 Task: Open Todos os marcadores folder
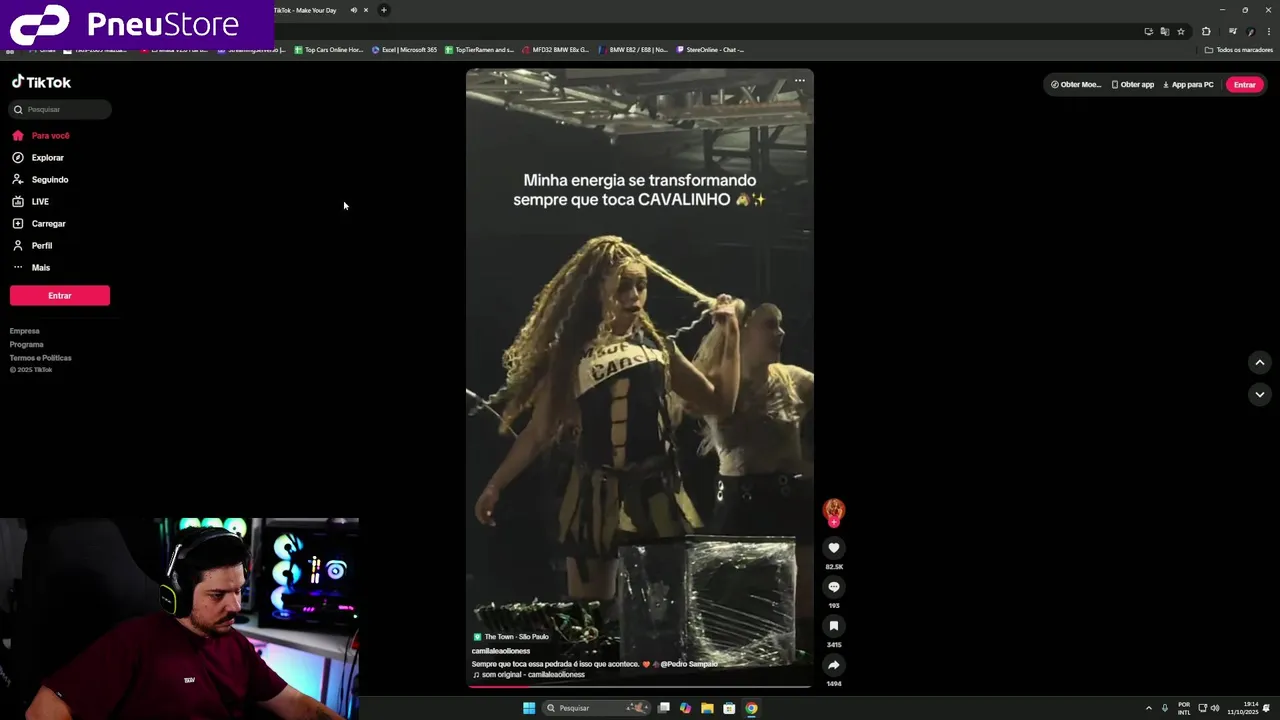coord(1239,50)
